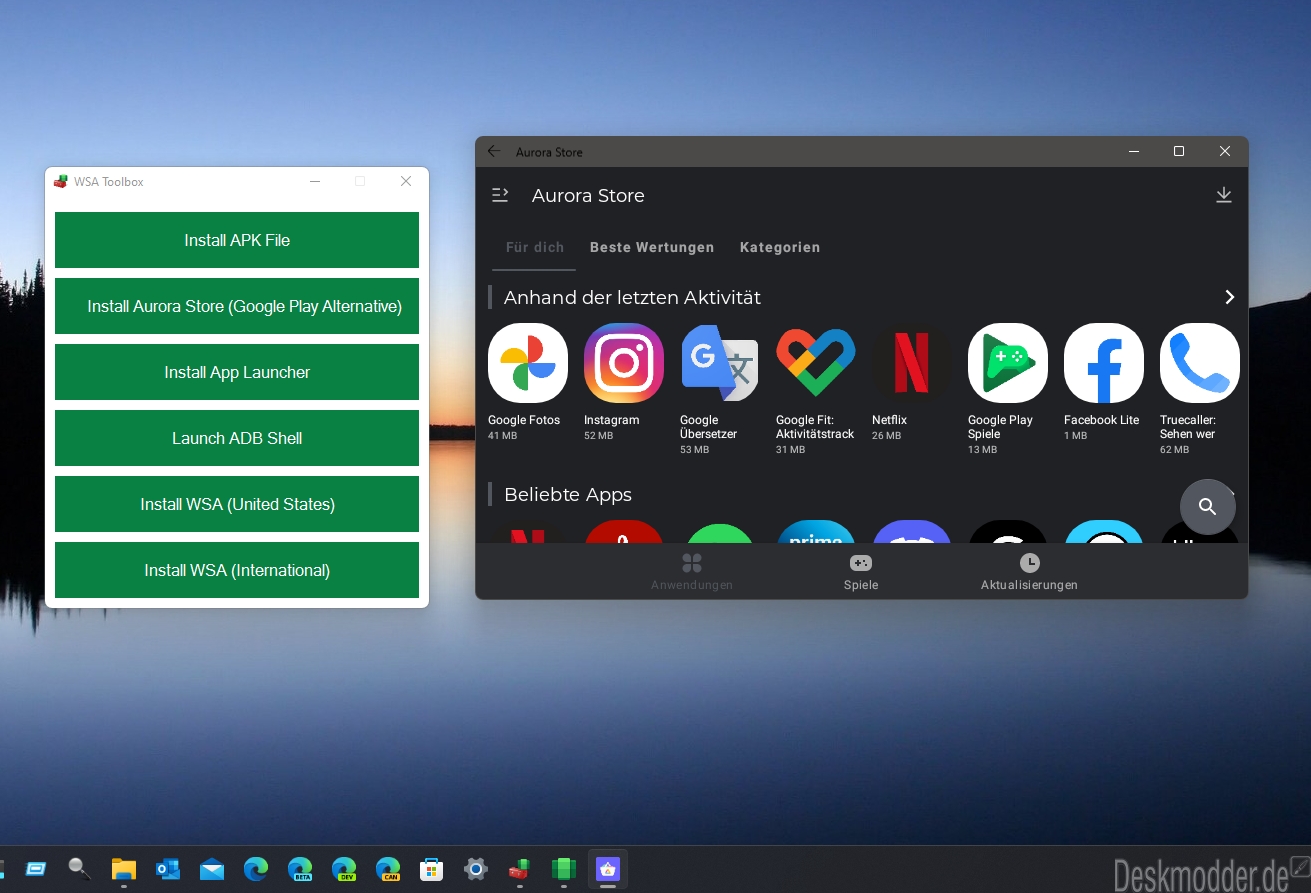Open Edge Canary from the taskbar
Viewport: 1311px width, 893px height.
pos(388,868)
